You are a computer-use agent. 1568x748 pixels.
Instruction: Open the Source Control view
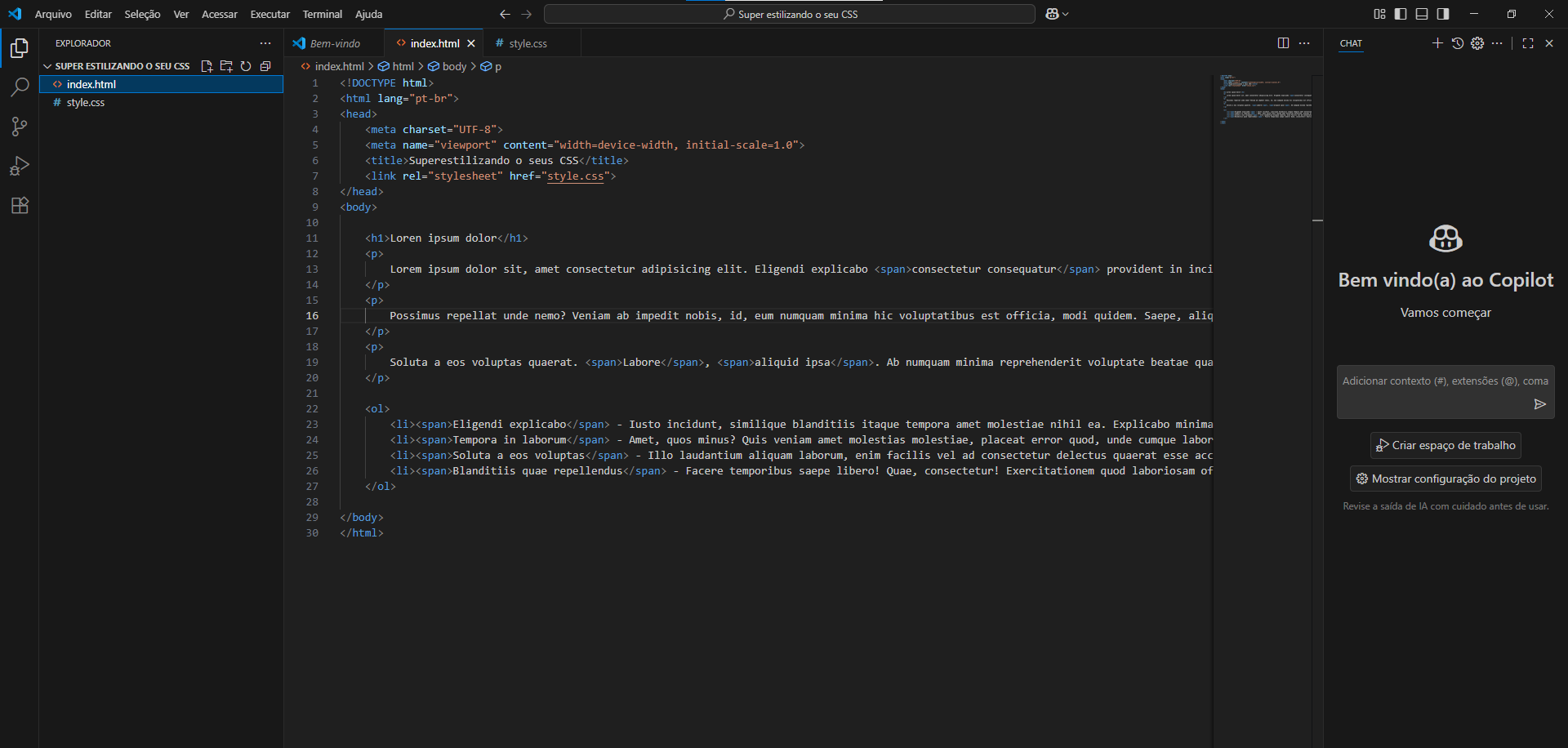click(20, 127)
